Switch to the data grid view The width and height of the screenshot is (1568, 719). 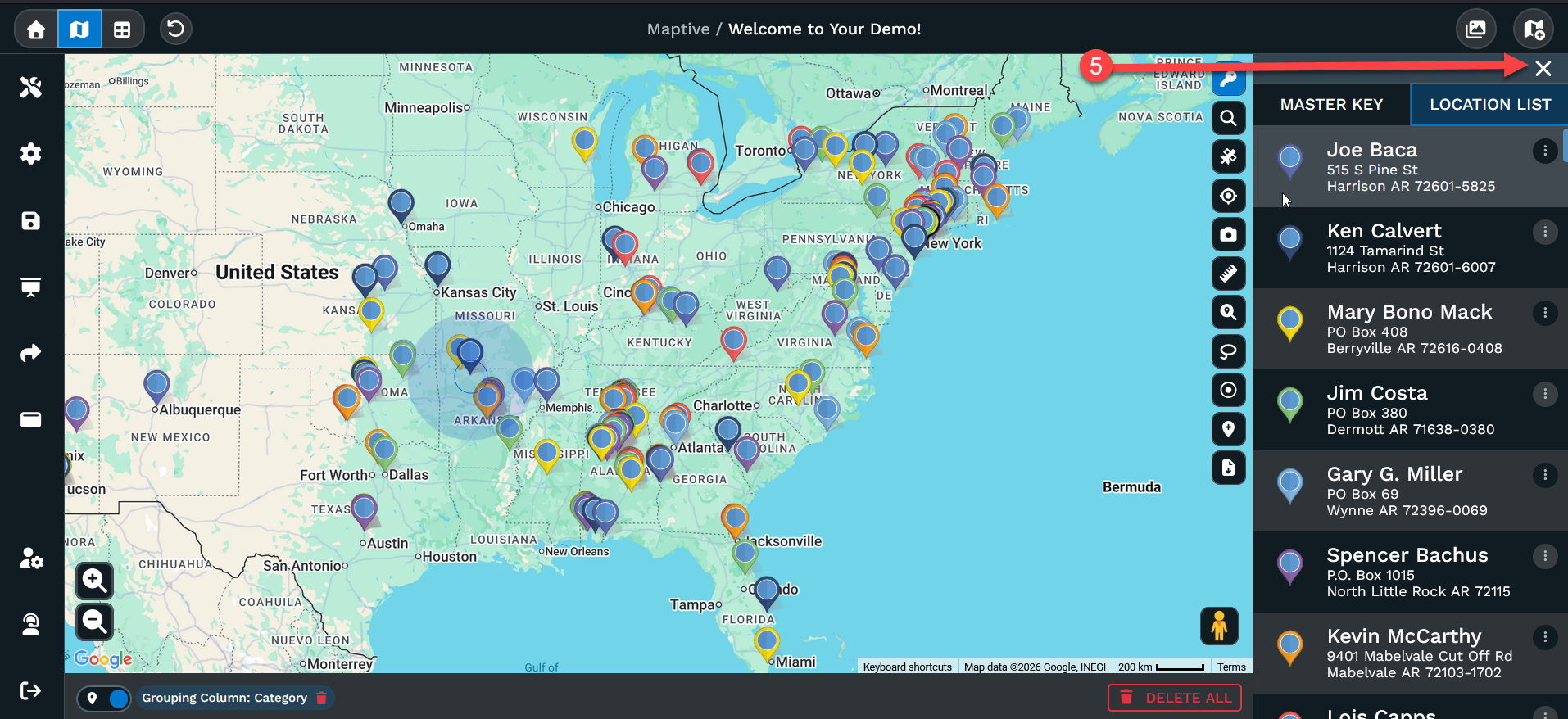click(x=122, y=29)
